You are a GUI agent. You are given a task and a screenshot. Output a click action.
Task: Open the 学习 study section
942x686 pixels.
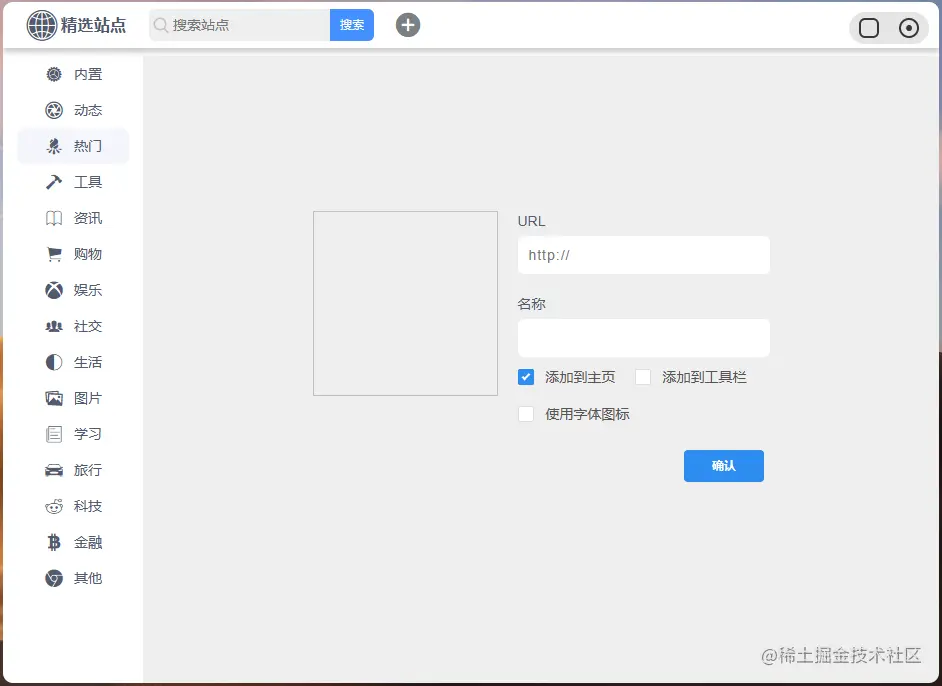[x=54, y=434]
